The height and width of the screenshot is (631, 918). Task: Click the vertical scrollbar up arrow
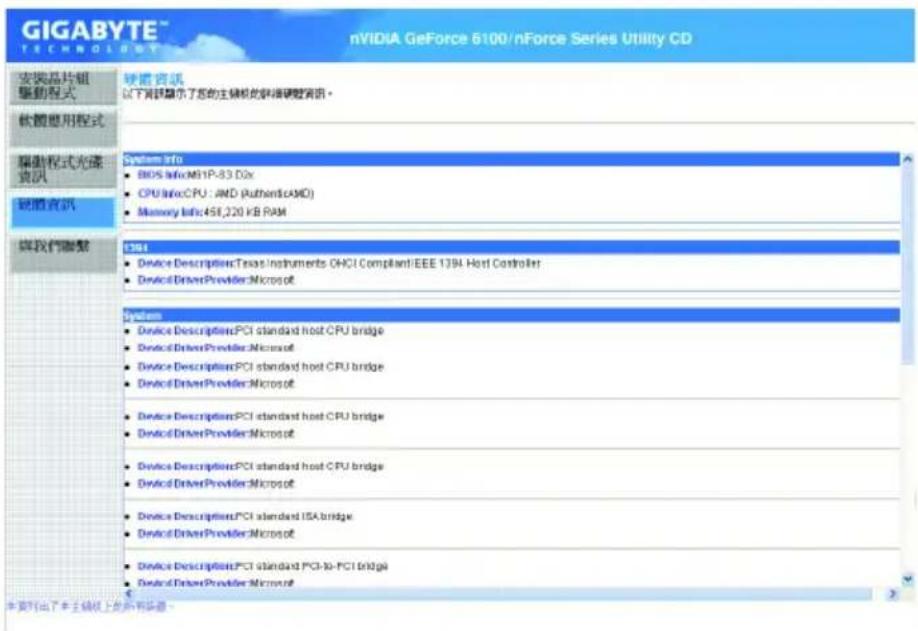coord(907,159)
